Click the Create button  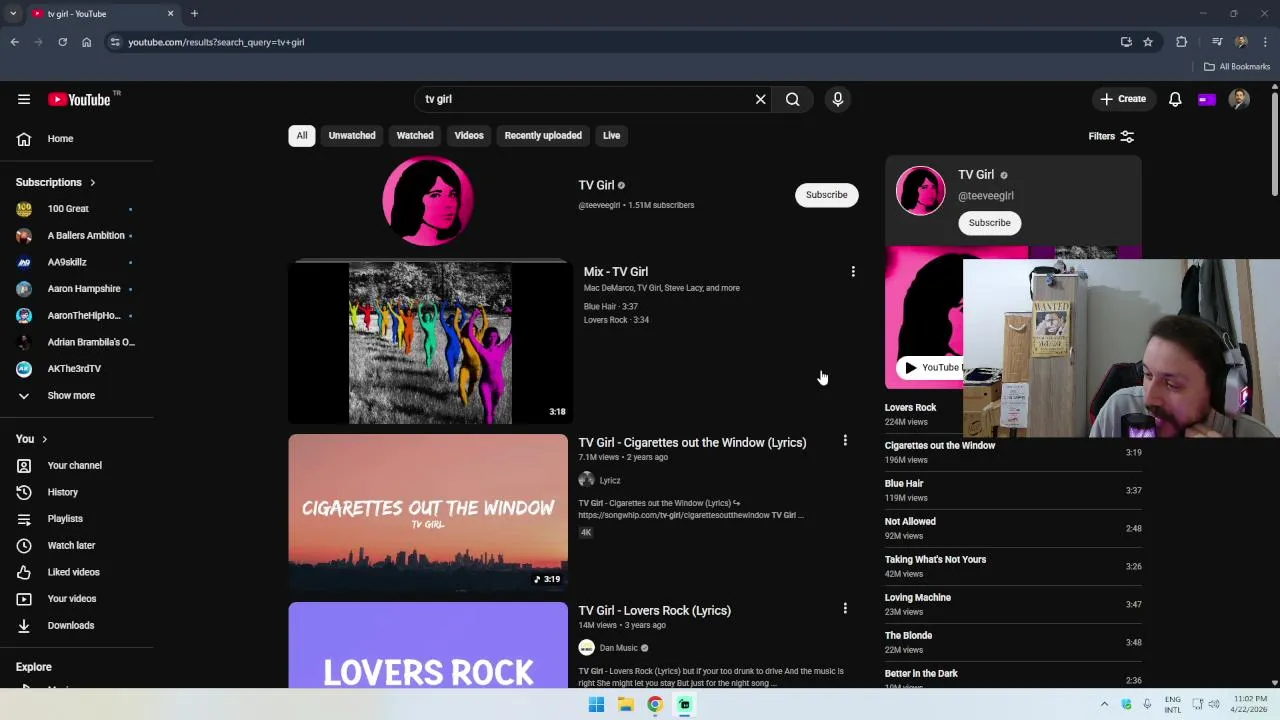1123,99
